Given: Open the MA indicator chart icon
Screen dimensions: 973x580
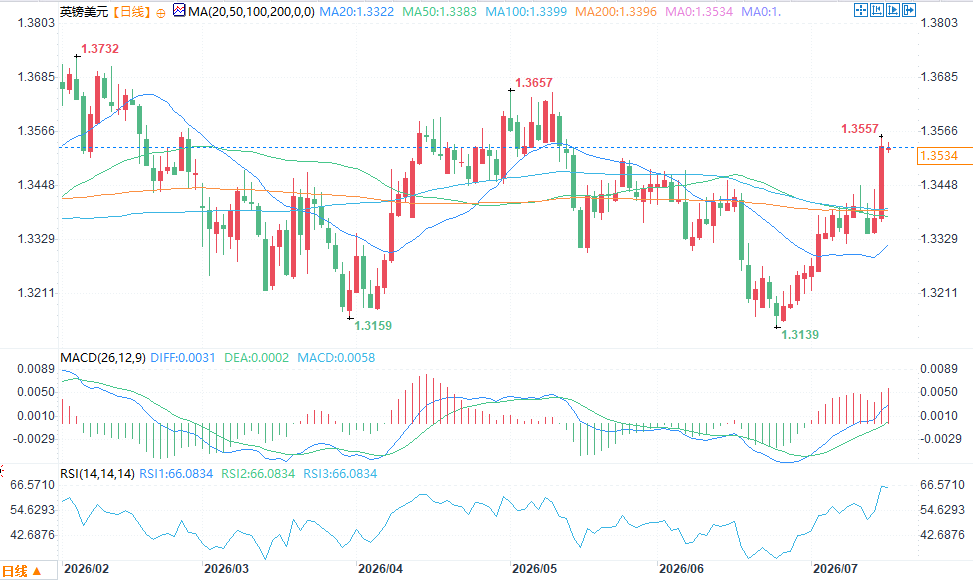Looking at the screenshot, I should pos(179,11).
